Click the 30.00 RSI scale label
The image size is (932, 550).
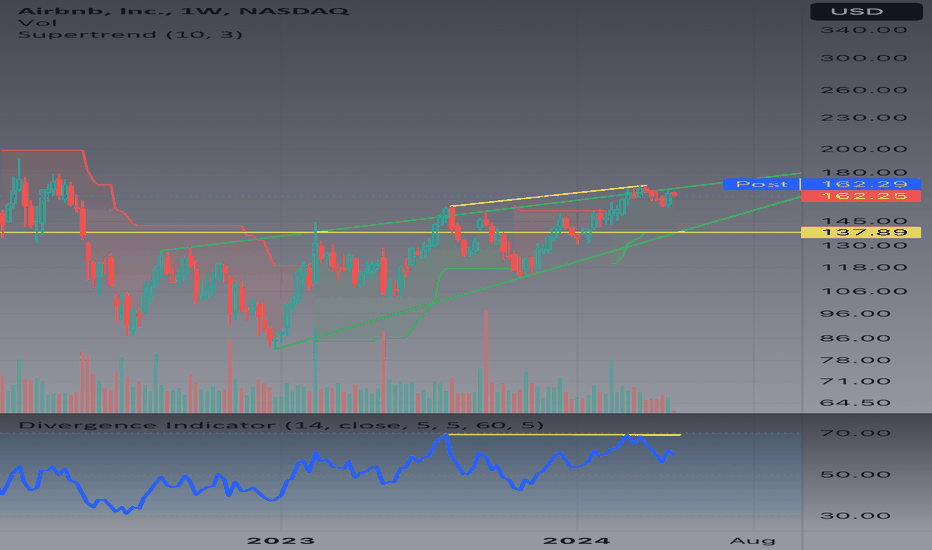855,516
